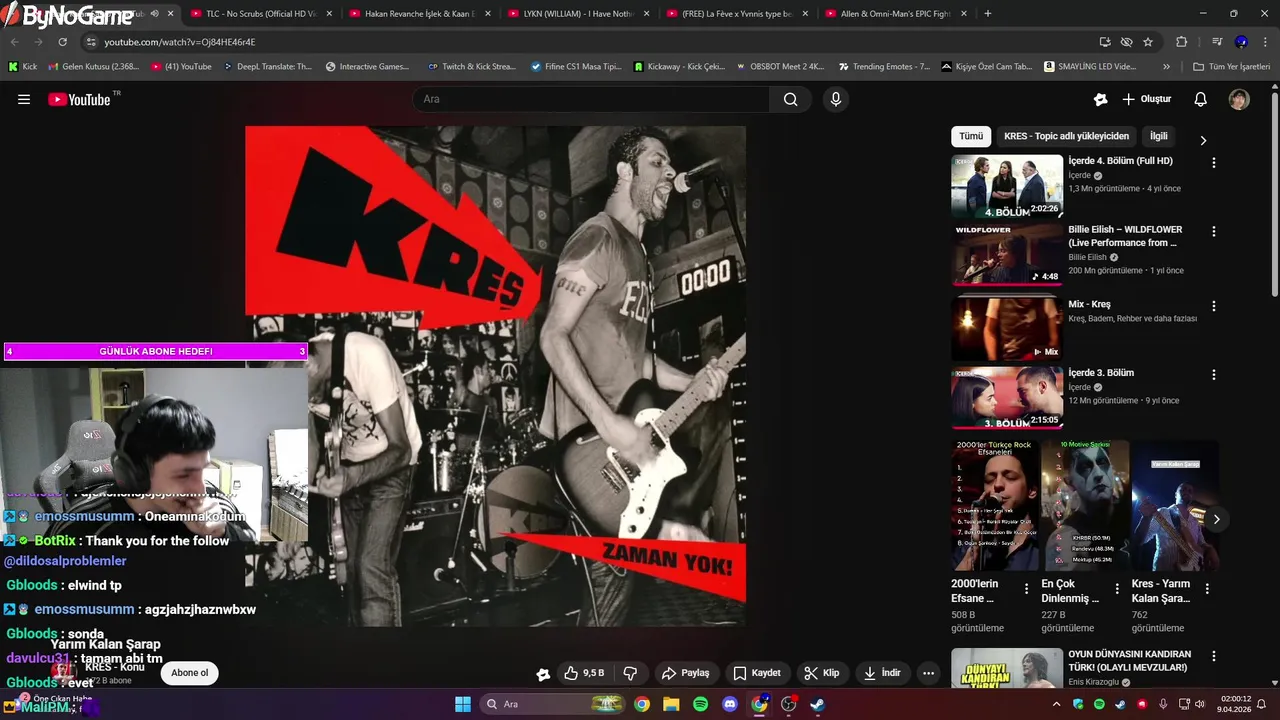Toggle the eye-slash icon in address bar
The height and width of the screenshot is (720, 1280).
click(x=1126, y=42)
